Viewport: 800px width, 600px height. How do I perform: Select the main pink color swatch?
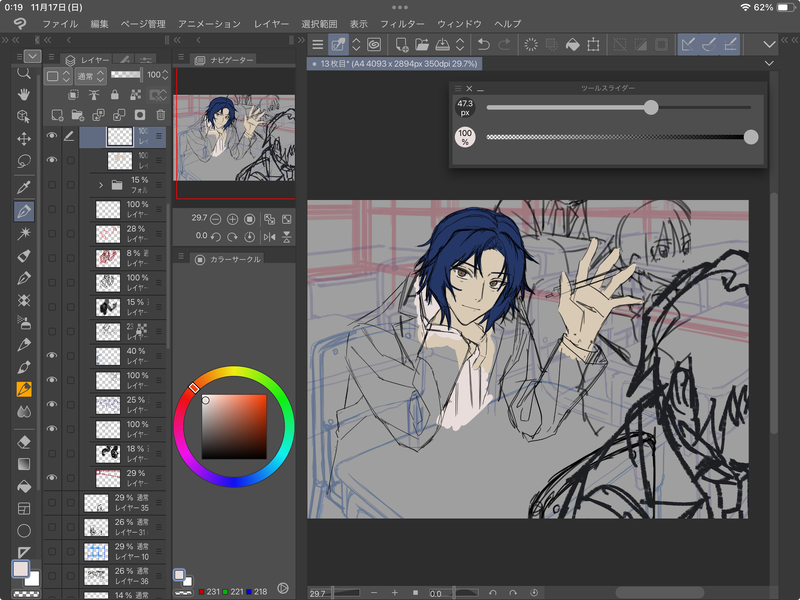pos(20,569)
